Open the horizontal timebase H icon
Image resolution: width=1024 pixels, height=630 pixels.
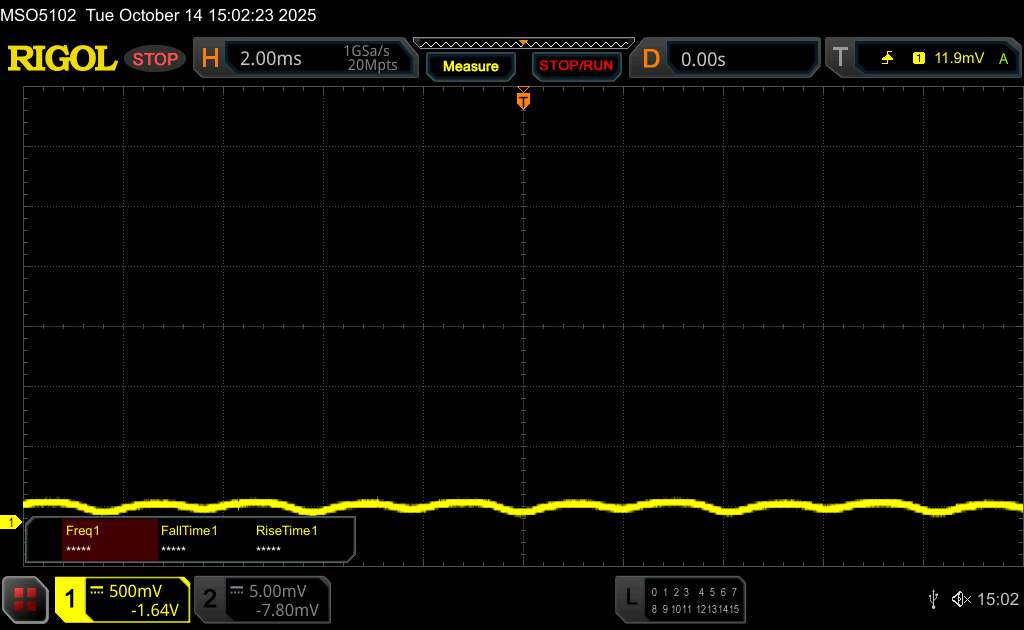(210, 59)
